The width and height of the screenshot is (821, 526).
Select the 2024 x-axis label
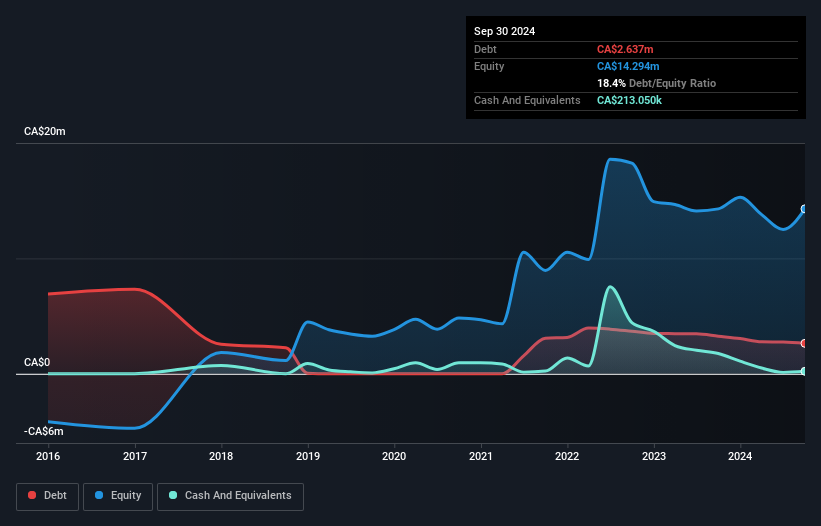click(740, 456)
